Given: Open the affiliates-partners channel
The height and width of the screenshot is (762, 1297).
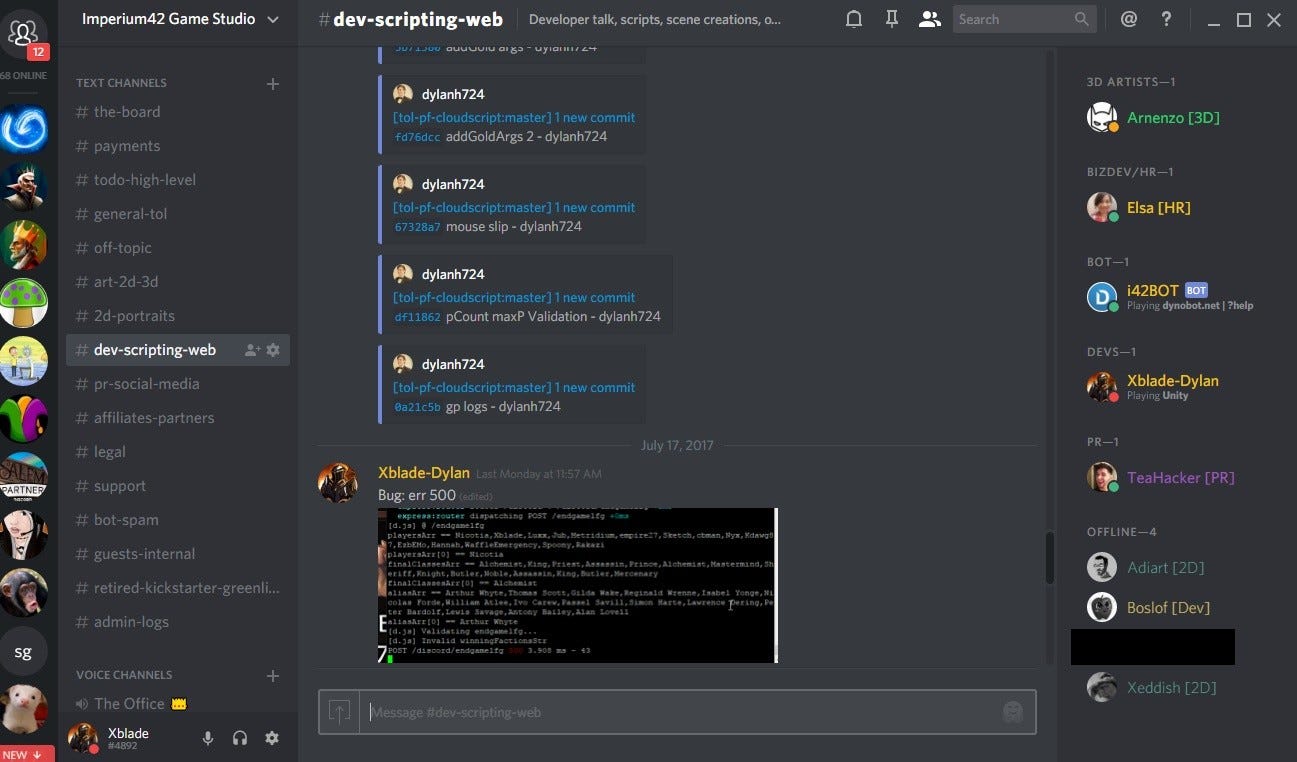Looking at the screenshot, I should (178, 418).
